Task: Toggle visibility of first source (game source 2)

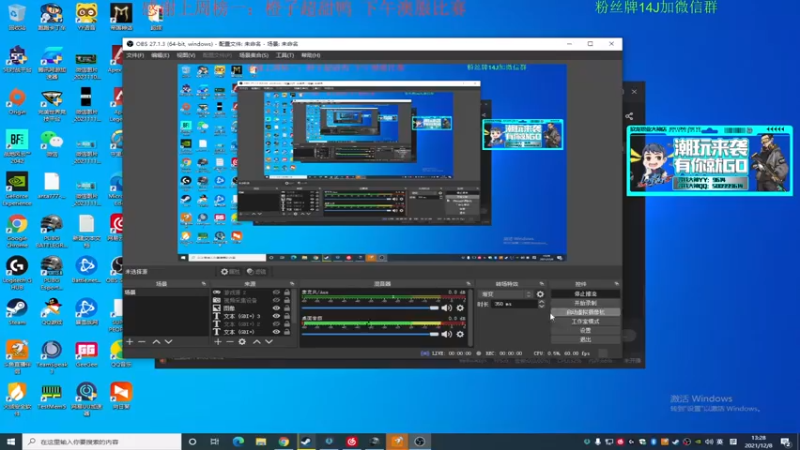Action: click(x=276, y=292)
